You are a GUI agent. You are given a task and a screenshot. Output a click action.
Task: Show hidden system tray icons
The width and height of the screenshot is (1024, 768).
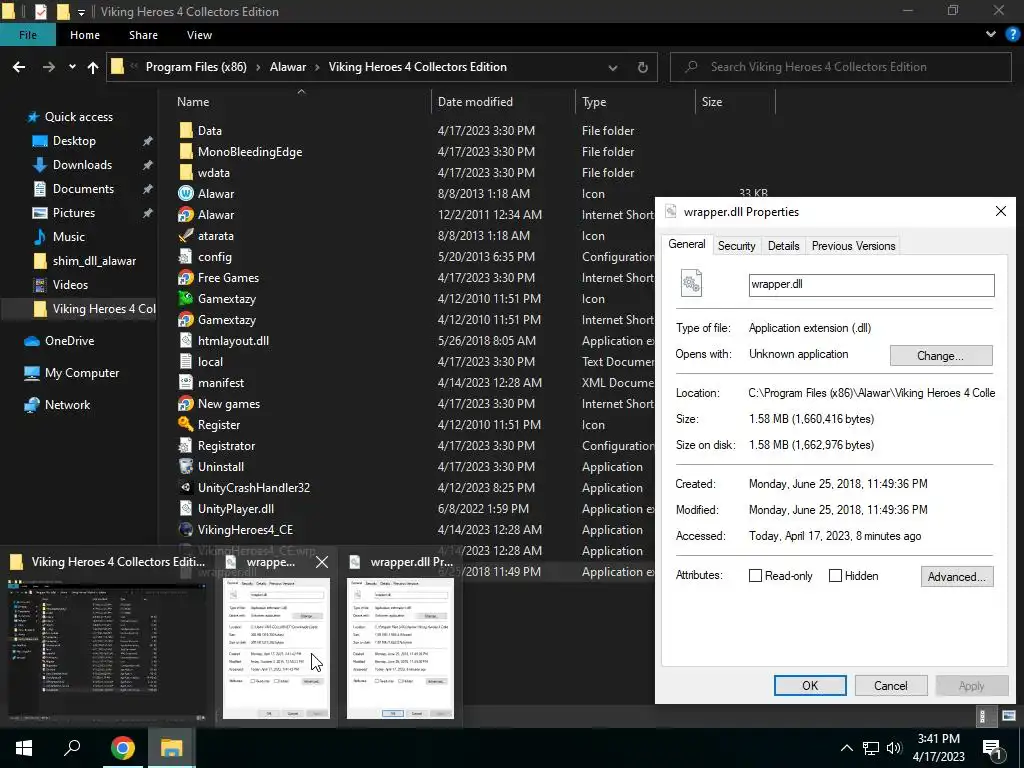tap(846, 748)
